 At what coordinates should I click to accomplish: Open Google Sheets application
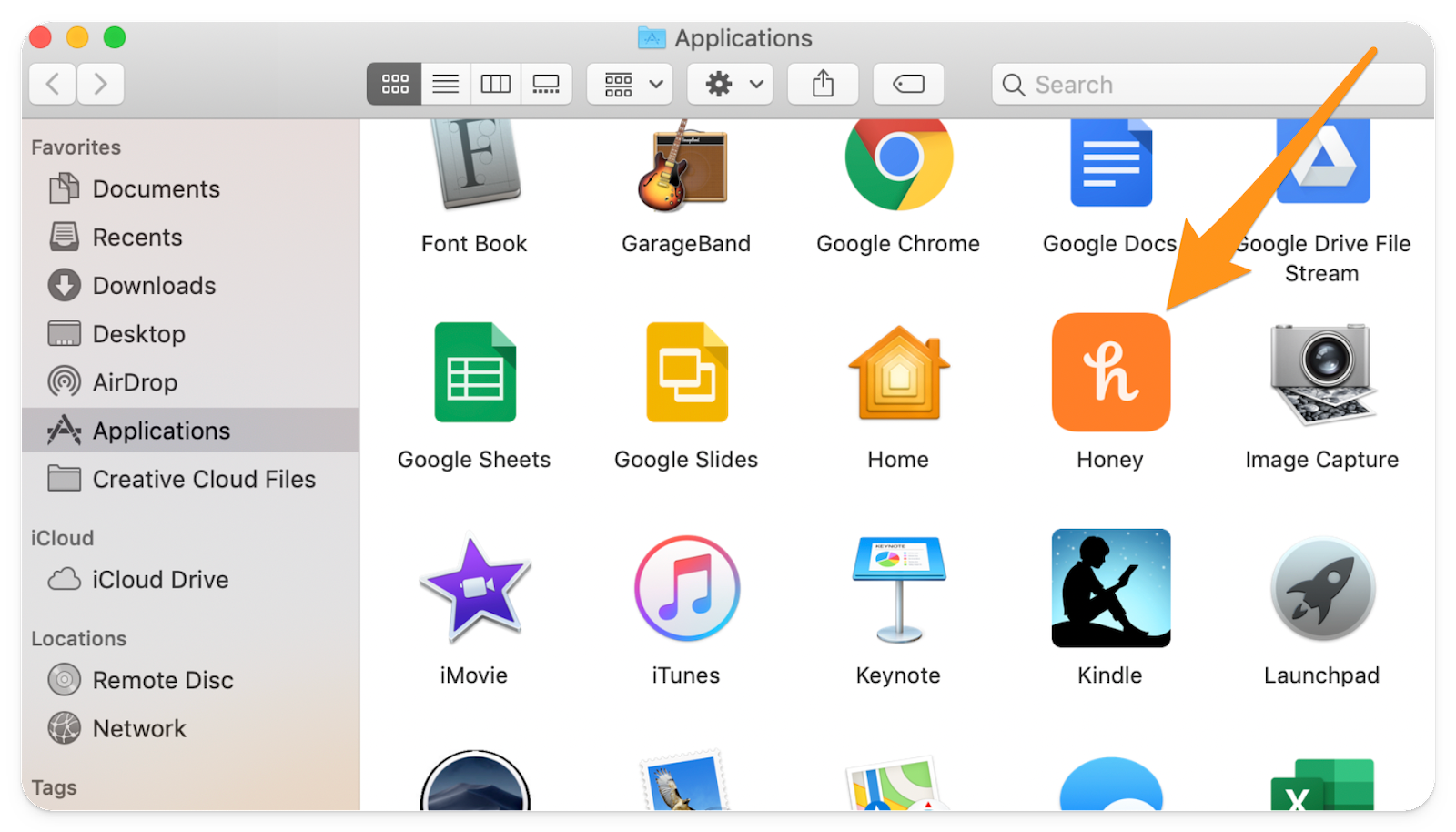474,371
